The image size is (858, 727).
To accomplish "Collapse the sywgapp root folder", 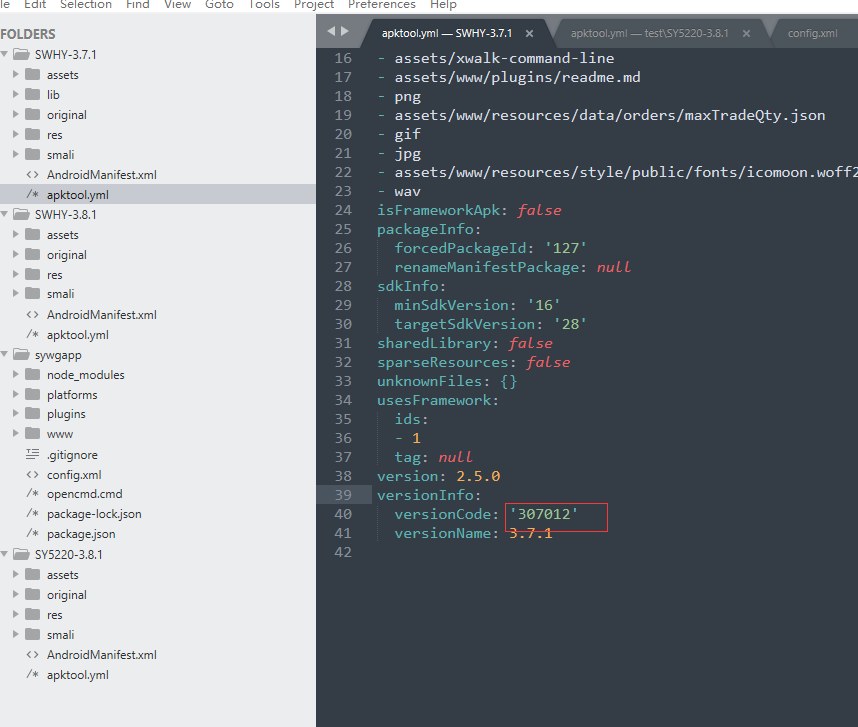I will [x=4, y=354].
